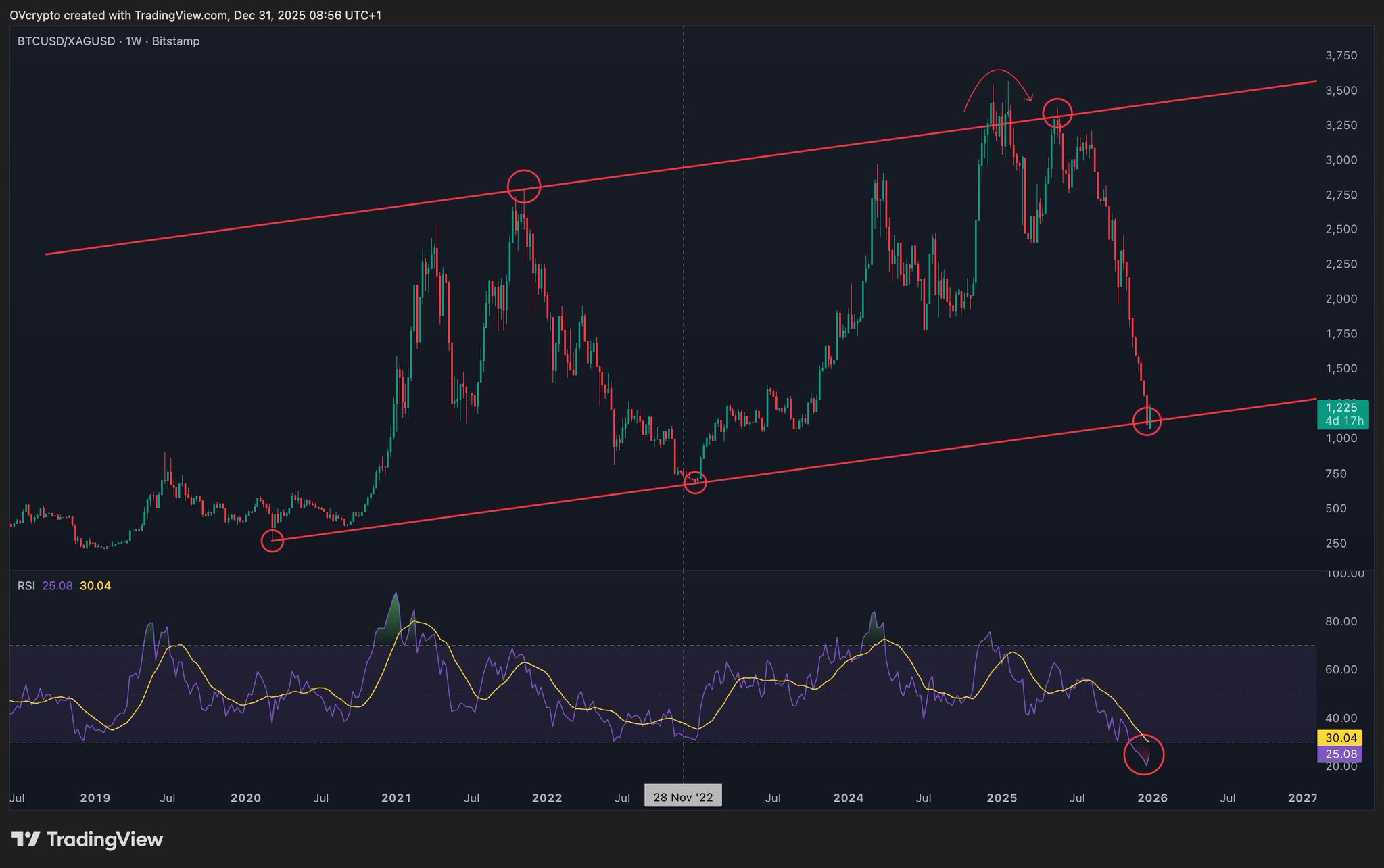Click the yellow 30.04 RSI axis tag

[x=1341, y=738]
